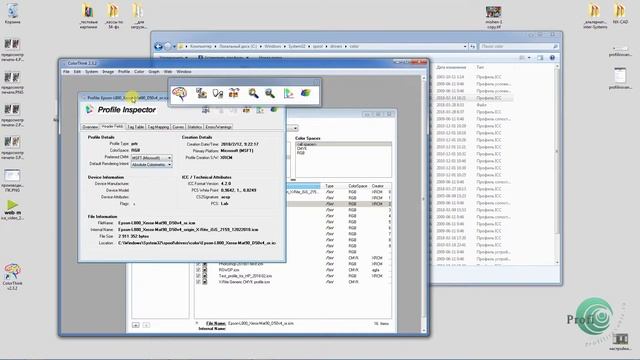This screenshot has height=360, width=640.
Task: Click the Explorer file list vertical scrollbar
Action: (557, 163)
